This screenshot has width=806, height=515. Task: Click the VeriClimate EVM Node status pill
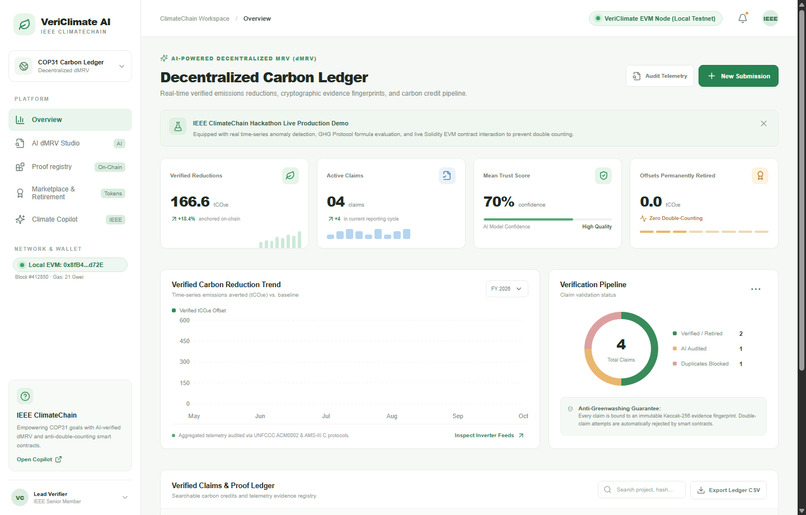(x=655, y=19)
